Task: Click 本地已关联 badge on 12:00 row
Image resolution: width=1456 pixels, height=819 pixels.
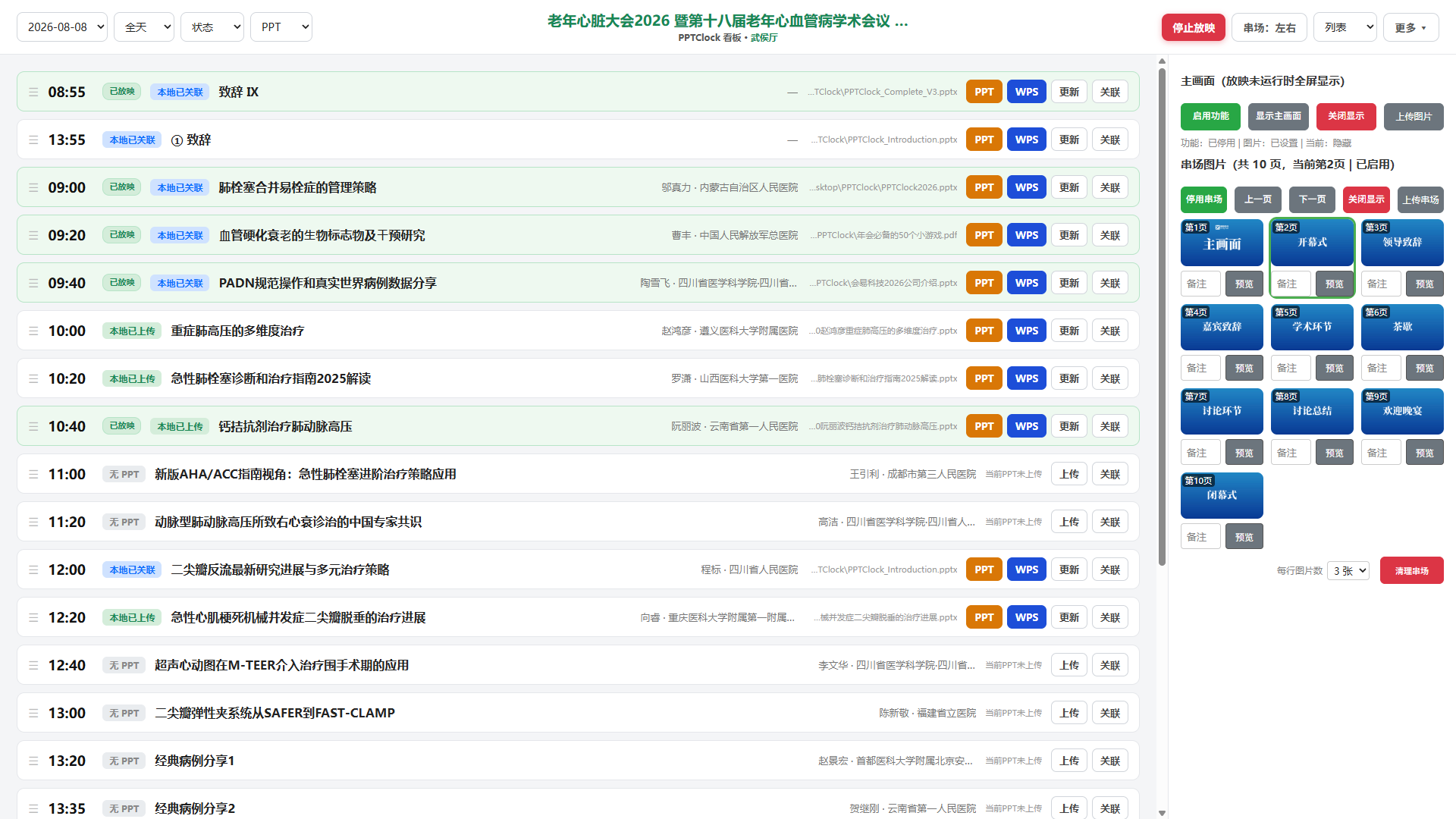Action: [x=132, y=570]
